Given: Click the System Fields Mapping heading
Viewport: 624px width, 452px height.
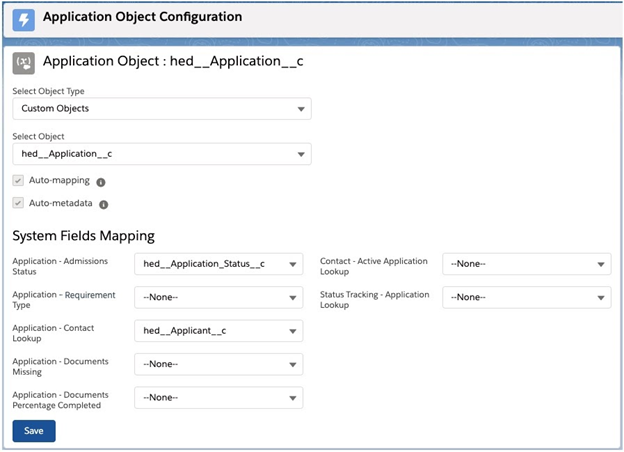Looking at the screenshot, I should [83, 236].
